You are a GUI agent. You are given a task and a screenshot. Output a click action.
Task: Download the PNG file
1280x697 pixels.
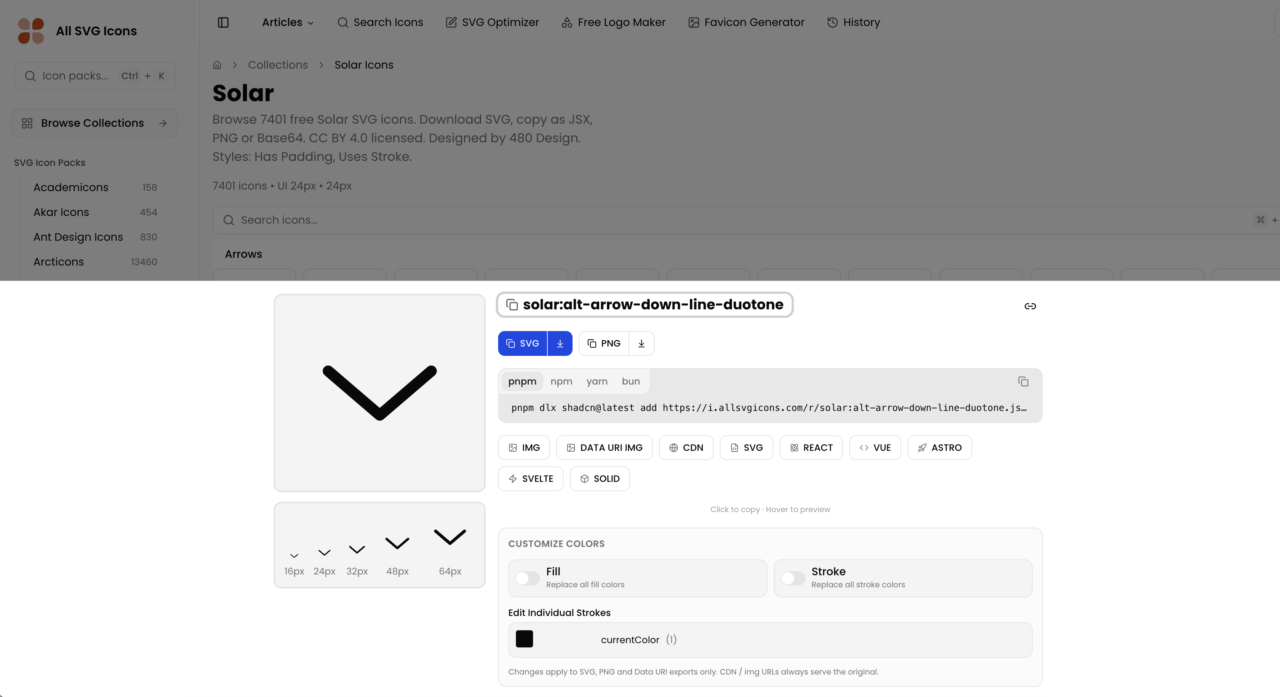click(641, 344)
